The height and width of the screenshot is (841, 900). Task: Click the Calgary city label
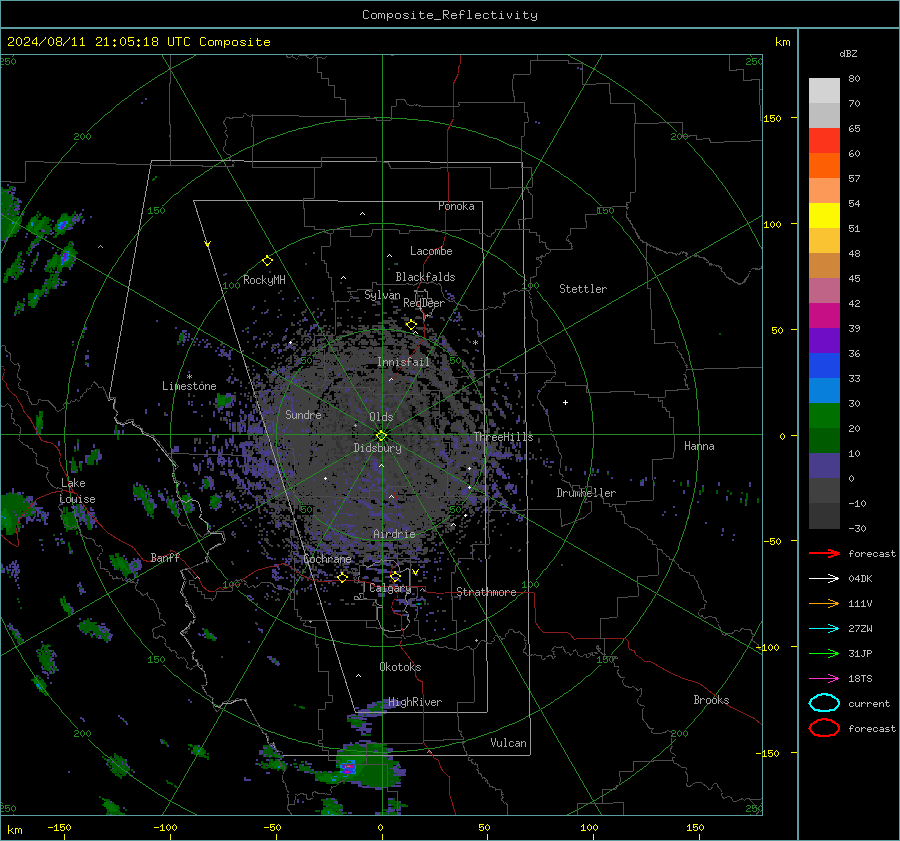[390, 588]
